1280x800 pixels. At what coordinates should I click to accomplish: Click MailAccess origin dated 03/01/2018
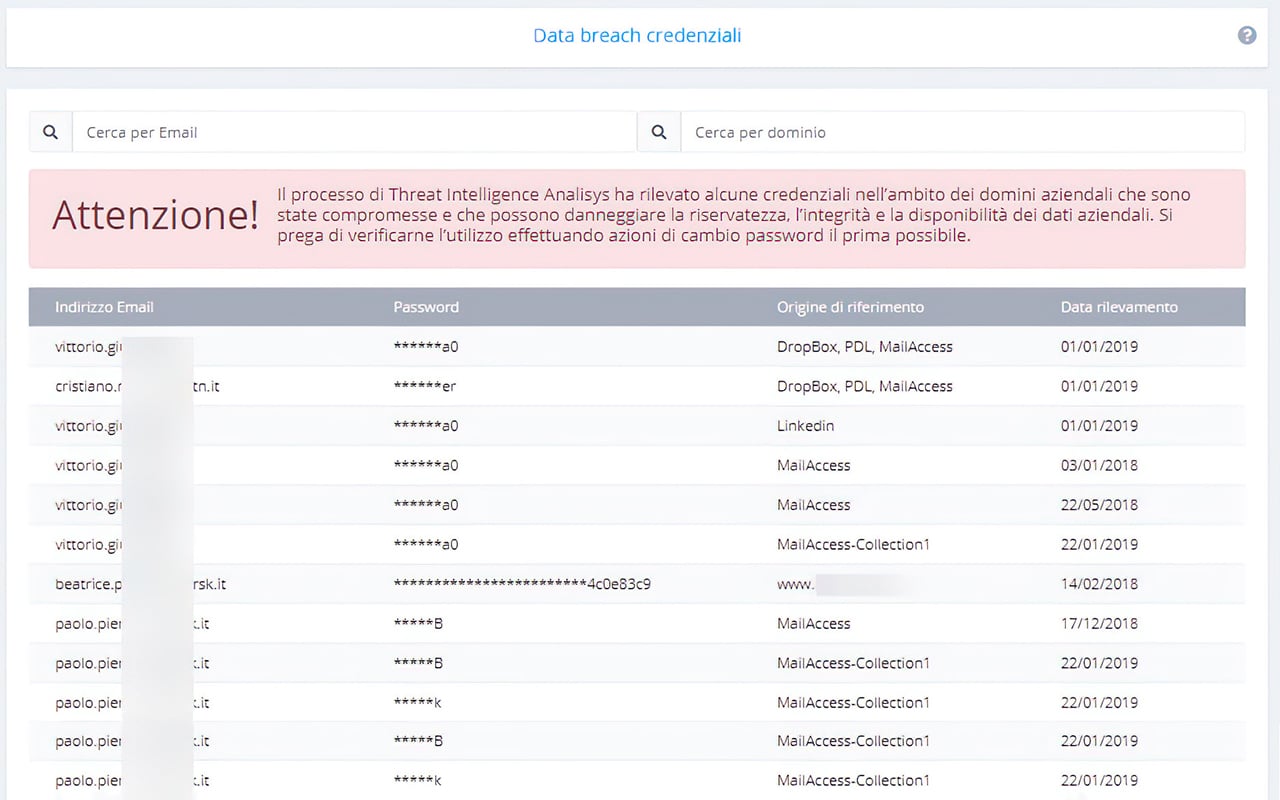[813, 465]
